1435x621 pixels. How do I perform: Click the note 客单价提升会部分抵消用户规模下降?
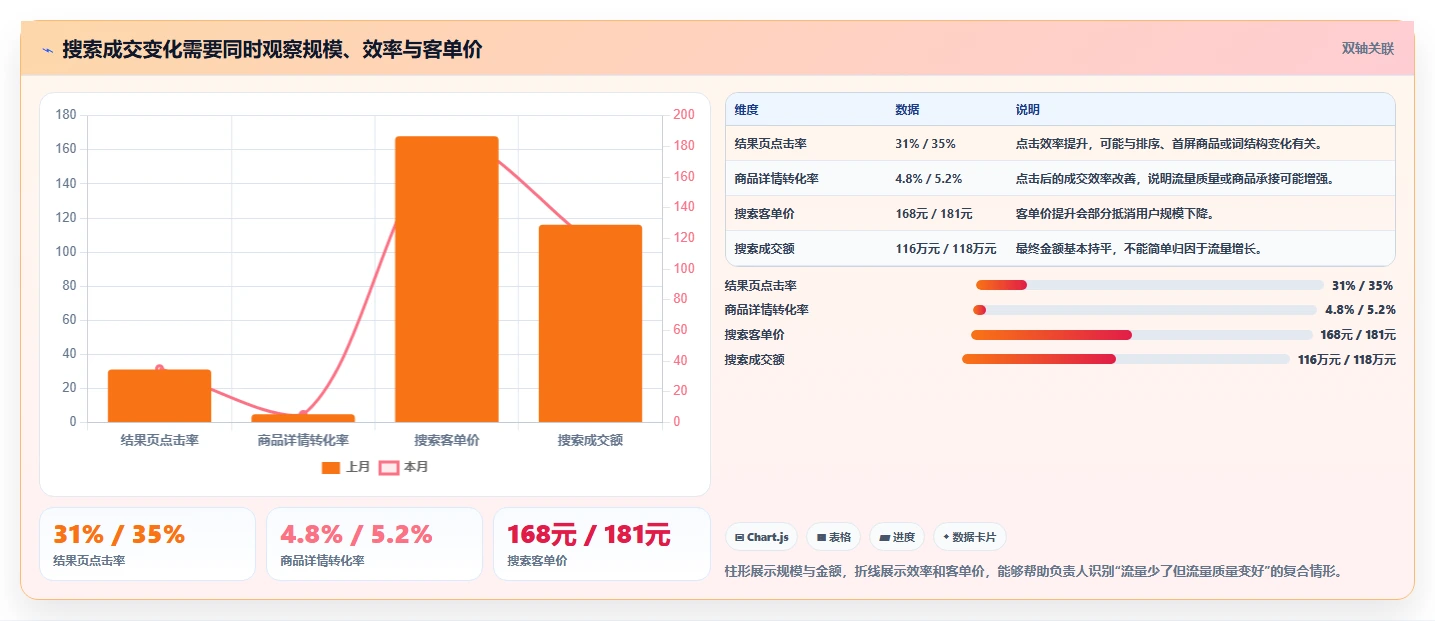click(1117, 214)
